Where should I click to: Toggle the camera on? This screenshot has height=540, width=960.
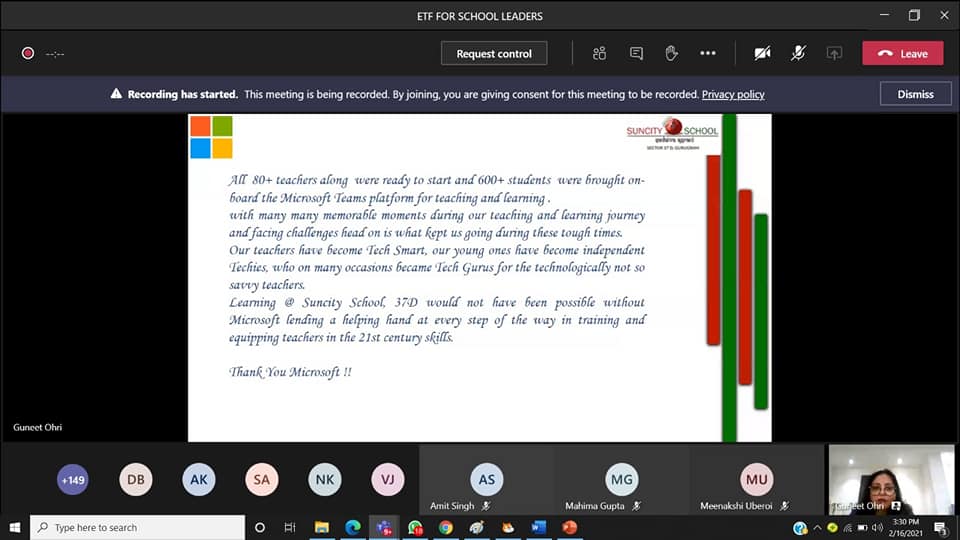pyautogui.click(x=762, y=53)
